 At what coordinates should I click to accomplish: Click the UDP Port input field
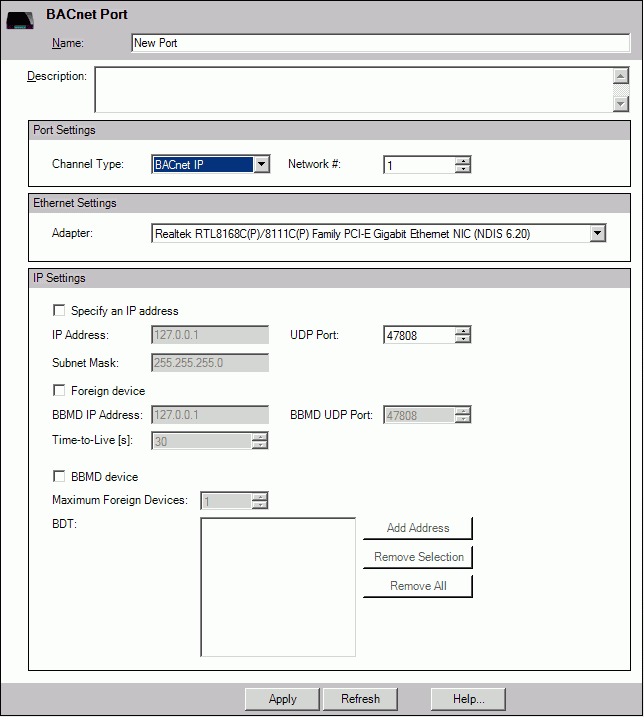(x=418, y=335)
